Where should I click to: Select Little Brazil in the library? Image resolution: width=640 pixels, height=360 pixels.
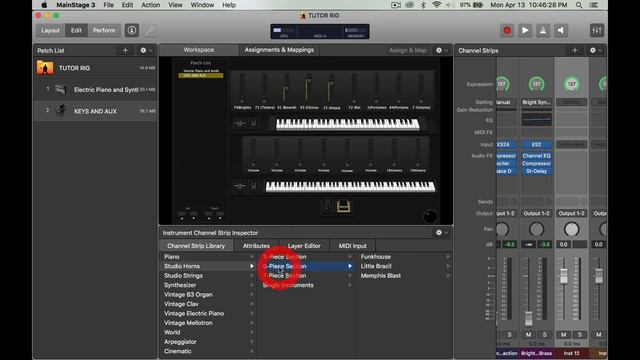tap(376, 266)
